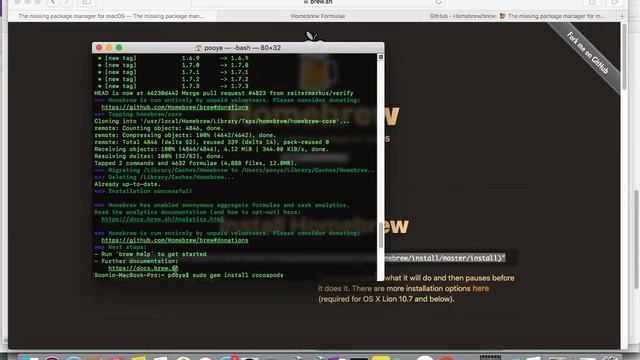Open the GitHub - Homebrew/brew tab
This screenshot has height=360, width=640.
(518, 16)
